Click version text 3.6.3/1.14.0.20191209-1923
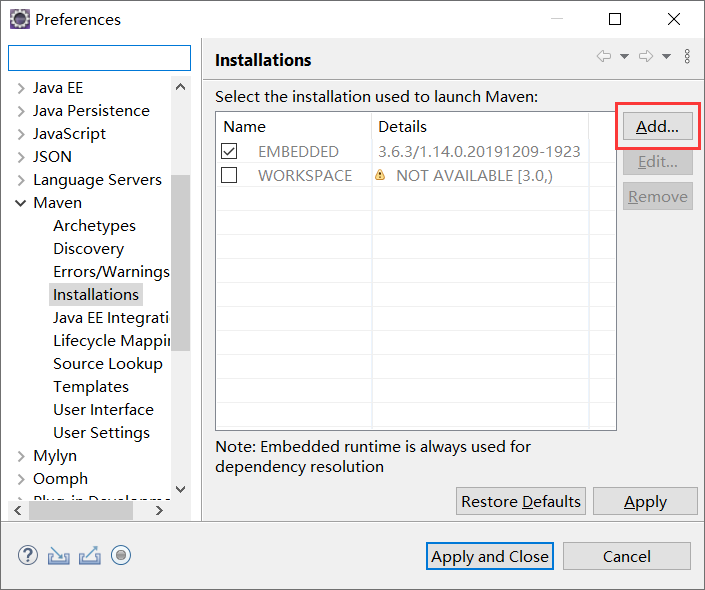The width and height of the screenshot is (705, 590). point(479,152)
